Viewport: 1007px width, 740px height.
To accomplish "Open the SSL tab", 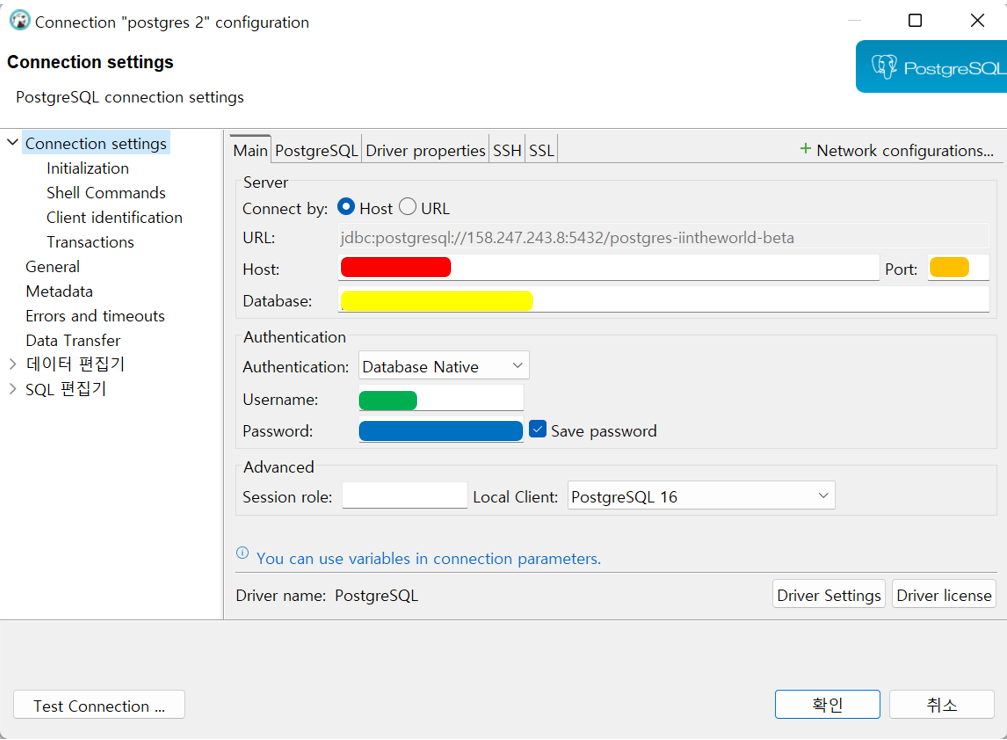I will [541, 150].
